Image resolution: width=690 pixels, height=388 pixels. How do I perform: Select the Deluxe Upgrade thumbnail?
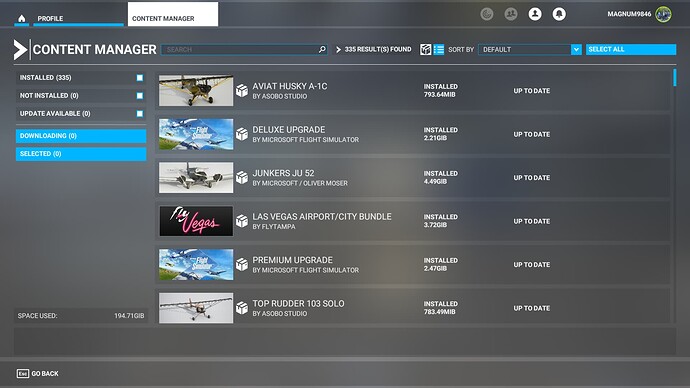(x=196, y=134)
